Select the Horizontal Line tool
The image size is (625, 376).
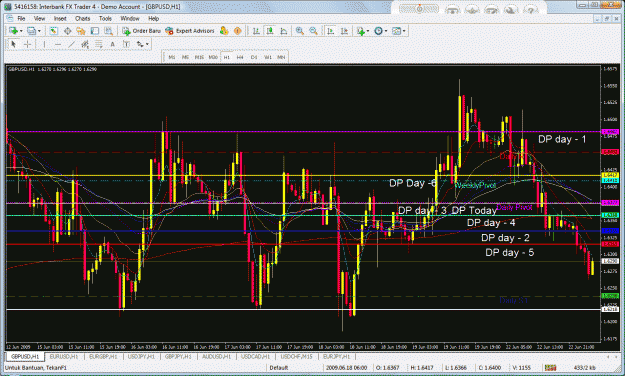[x=58, y=44]
